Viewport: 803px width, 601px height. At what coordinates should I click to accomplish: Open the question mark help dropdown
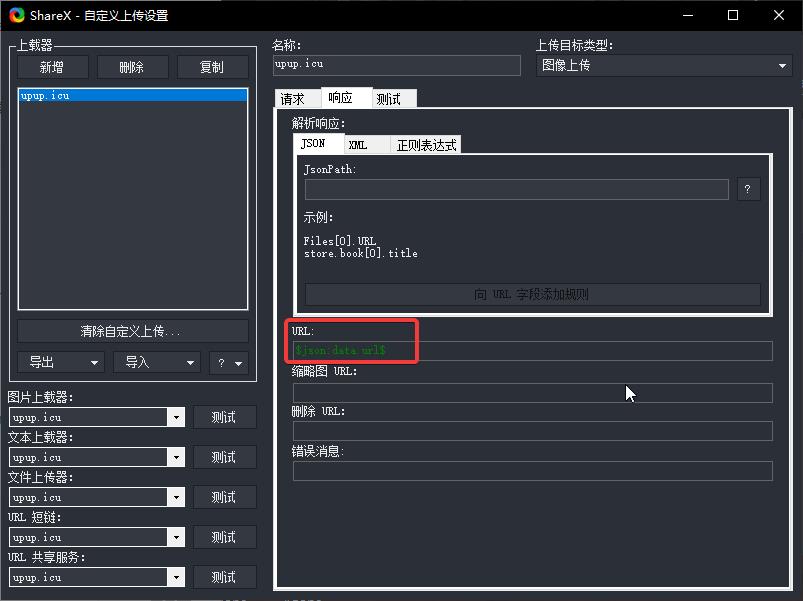click(228, 362)
